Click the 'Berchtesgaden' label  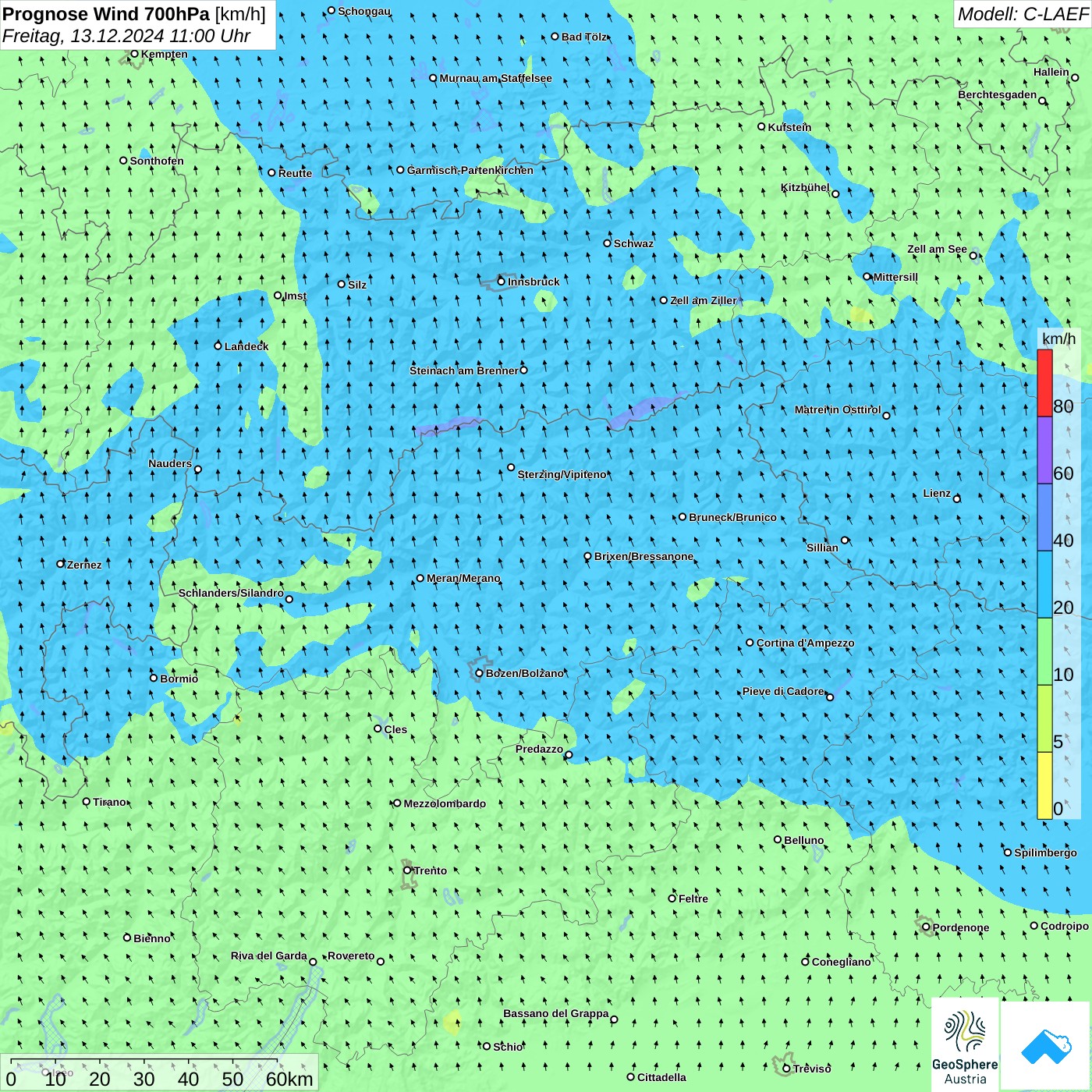click(998, 94)
